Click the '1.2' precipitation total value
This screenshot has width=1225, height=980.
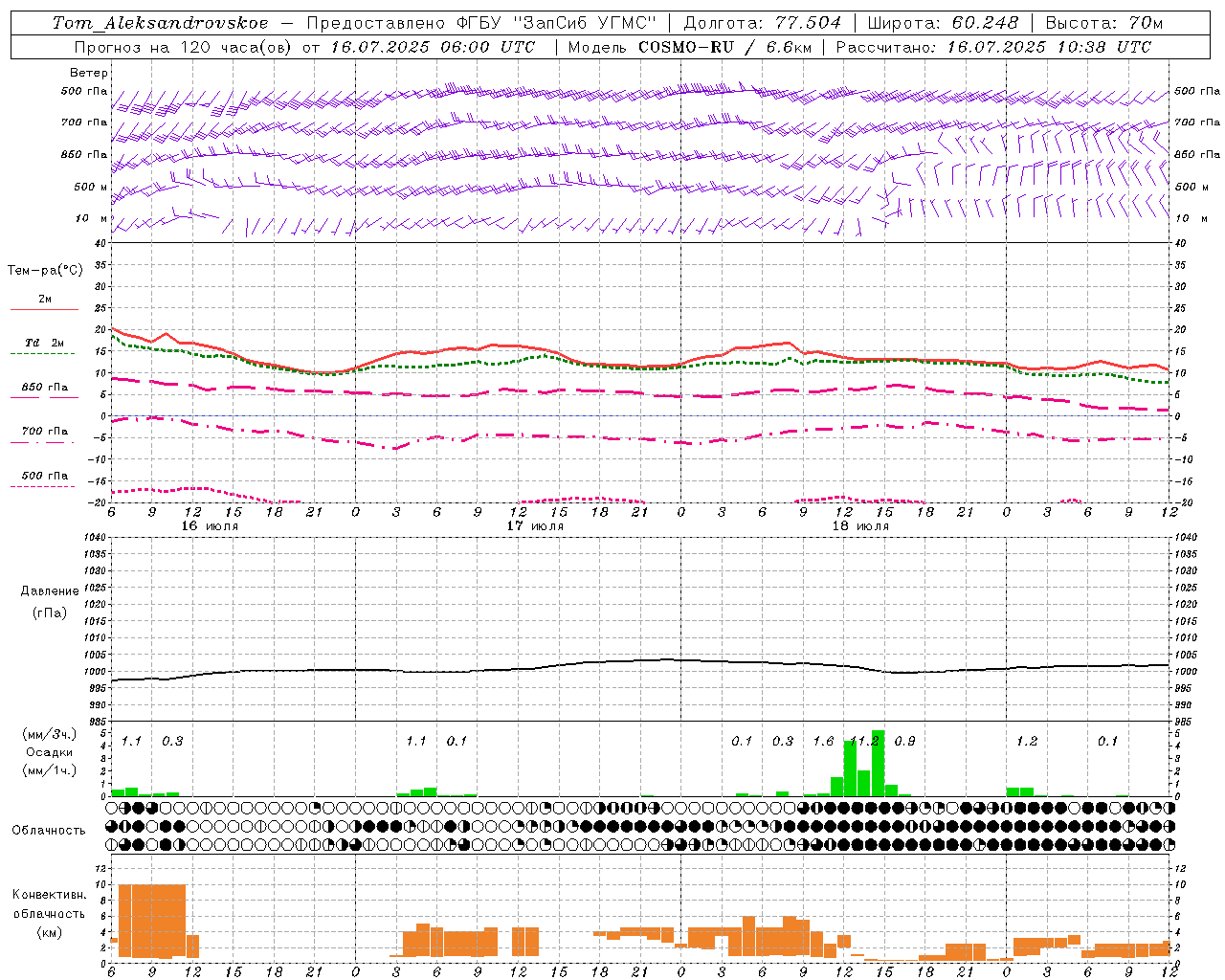1027,742
